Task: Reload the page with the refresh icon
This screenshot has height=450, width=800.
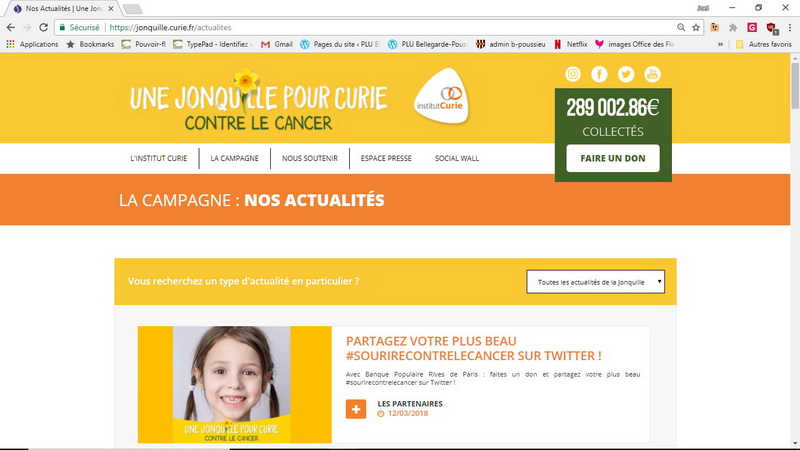Action: tap(43, 28)
